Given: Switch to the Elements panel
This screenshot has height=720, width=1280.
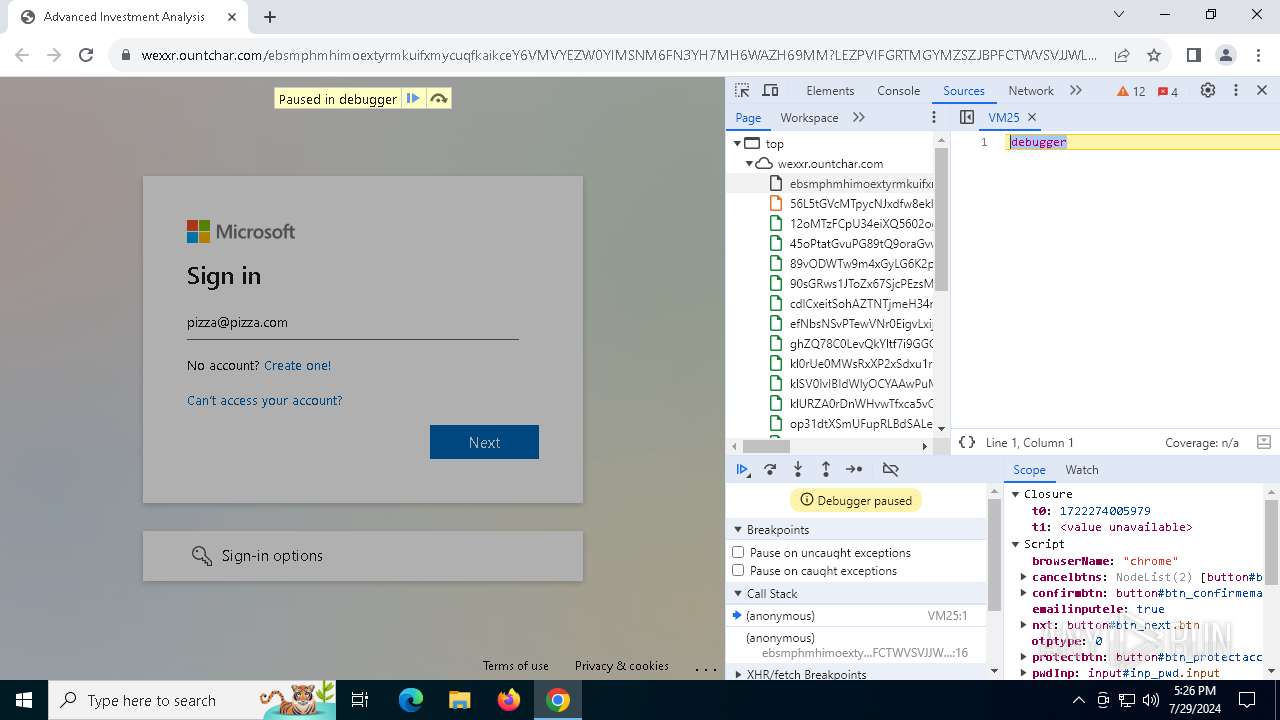Looking at the screenshot, I should (x=830, y=91).
